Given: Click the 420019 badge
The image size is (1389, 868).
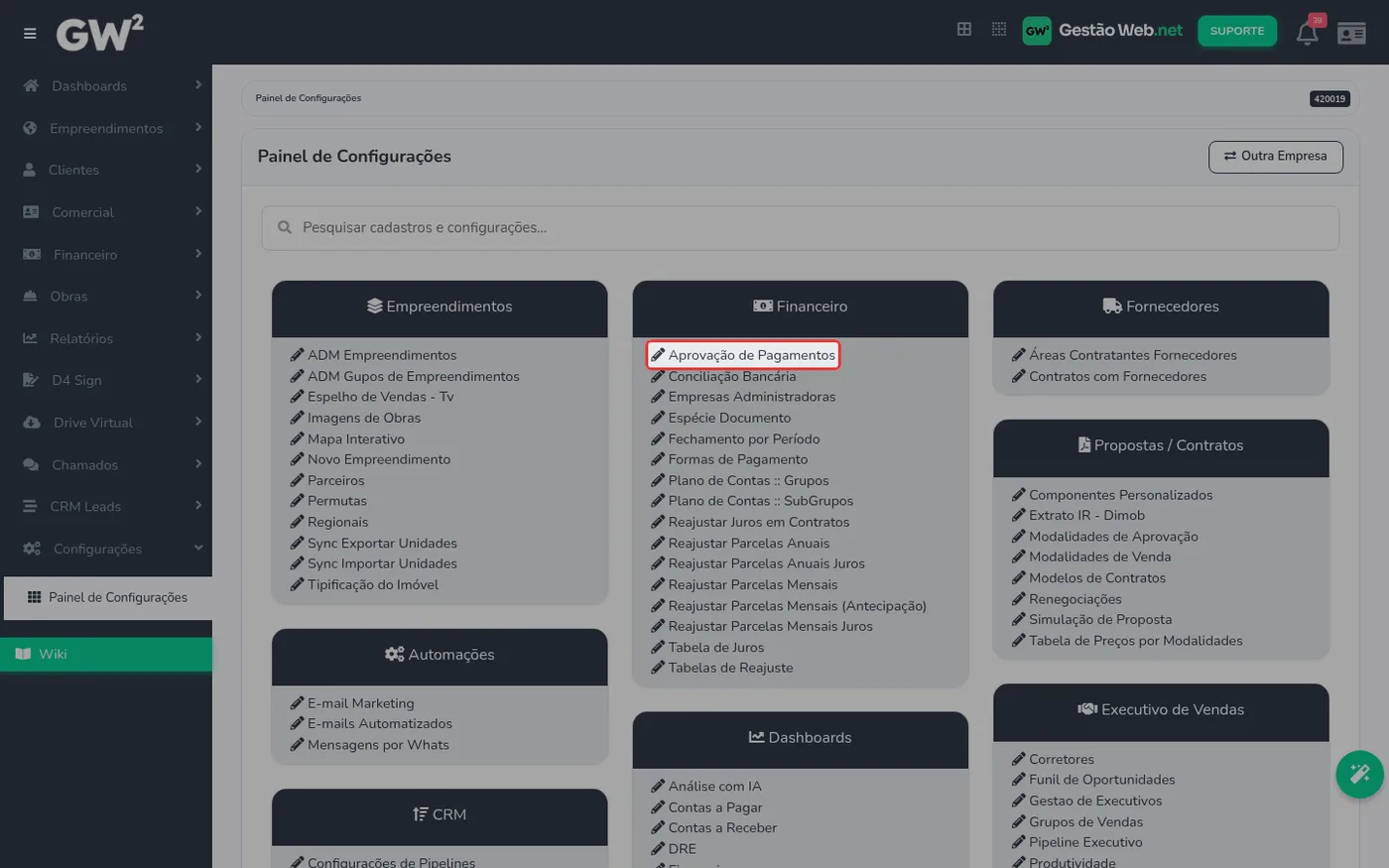Looking at the screenshot, I should (x=1329, y=98).
